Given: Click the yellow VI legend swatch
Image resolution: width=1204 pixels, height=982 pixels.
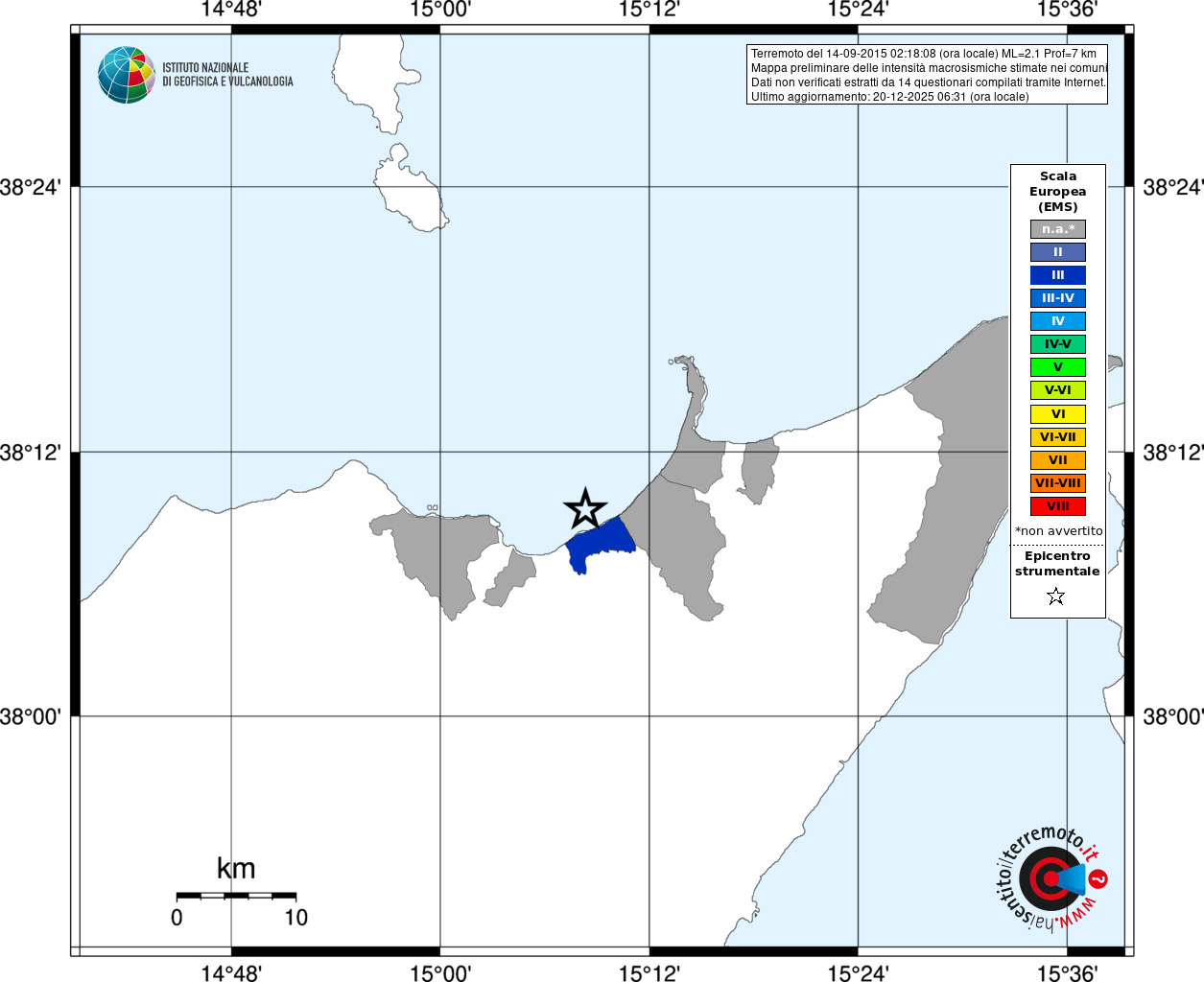Looking at the screenshot, I should click(x=1058, y=414).
